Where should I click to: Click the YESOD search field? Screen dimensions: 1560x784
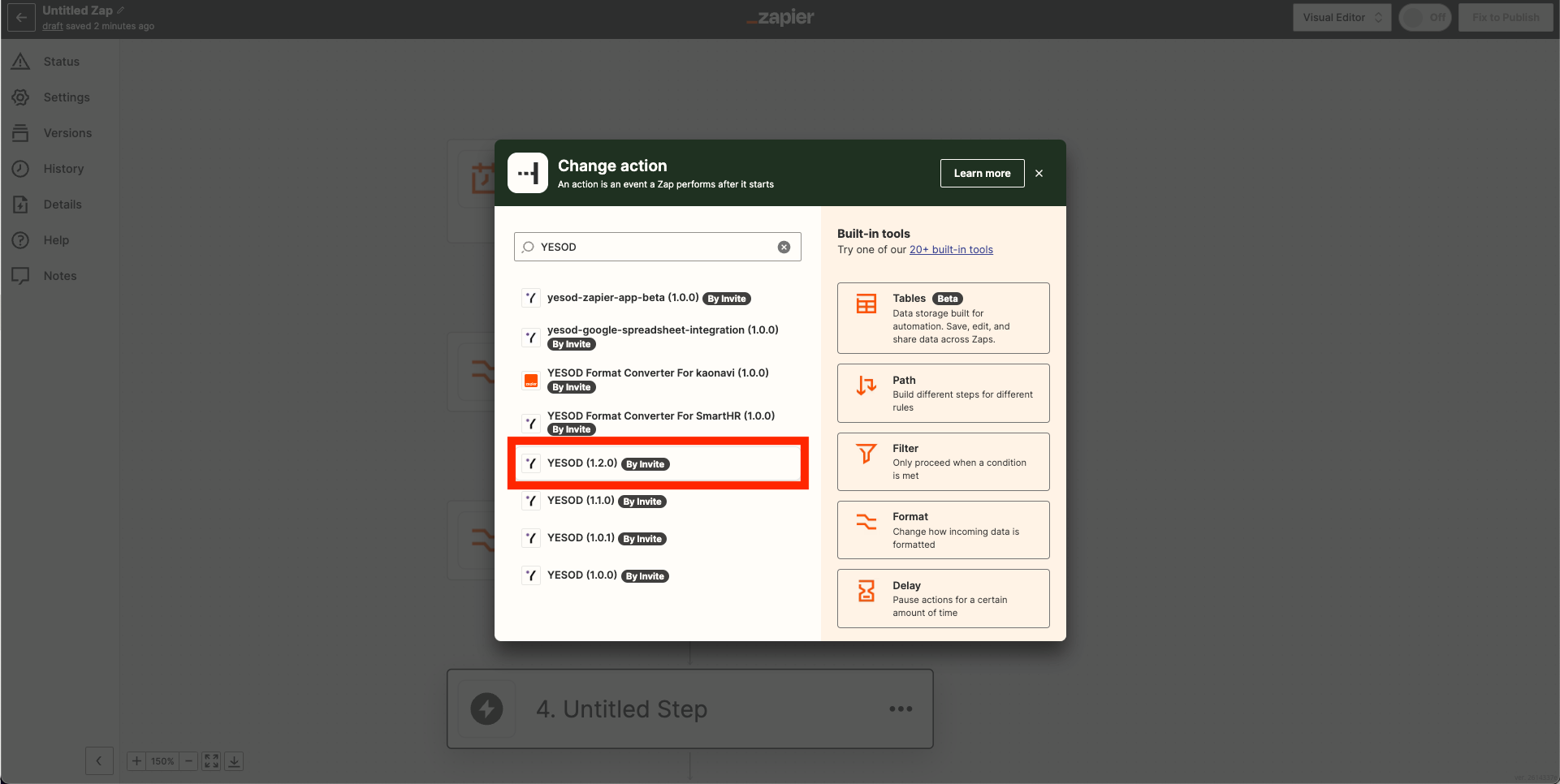click(657, 247)
